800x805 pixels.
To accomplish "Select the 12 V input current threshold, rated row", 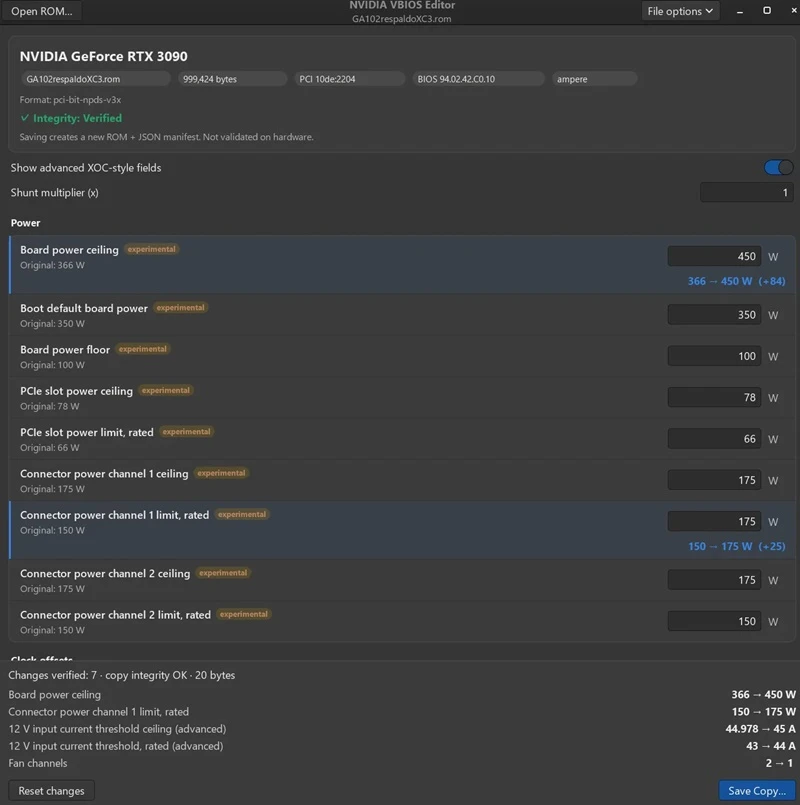I will 402,746.
